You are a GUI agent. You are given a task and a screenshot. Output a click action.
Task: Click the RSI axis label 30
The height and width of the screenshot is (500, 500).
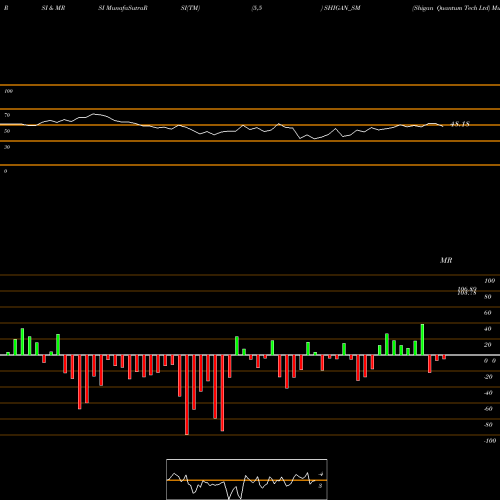tap(7, 147)
